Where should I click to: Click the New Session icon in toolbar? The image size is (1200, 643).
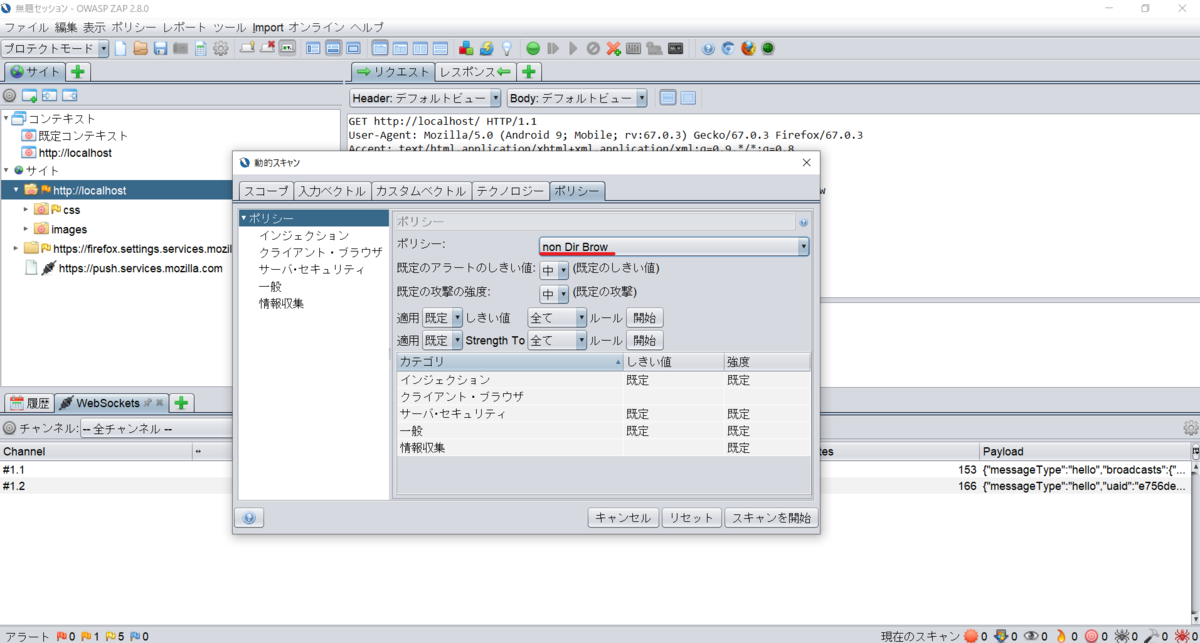(x=120, y=48)
